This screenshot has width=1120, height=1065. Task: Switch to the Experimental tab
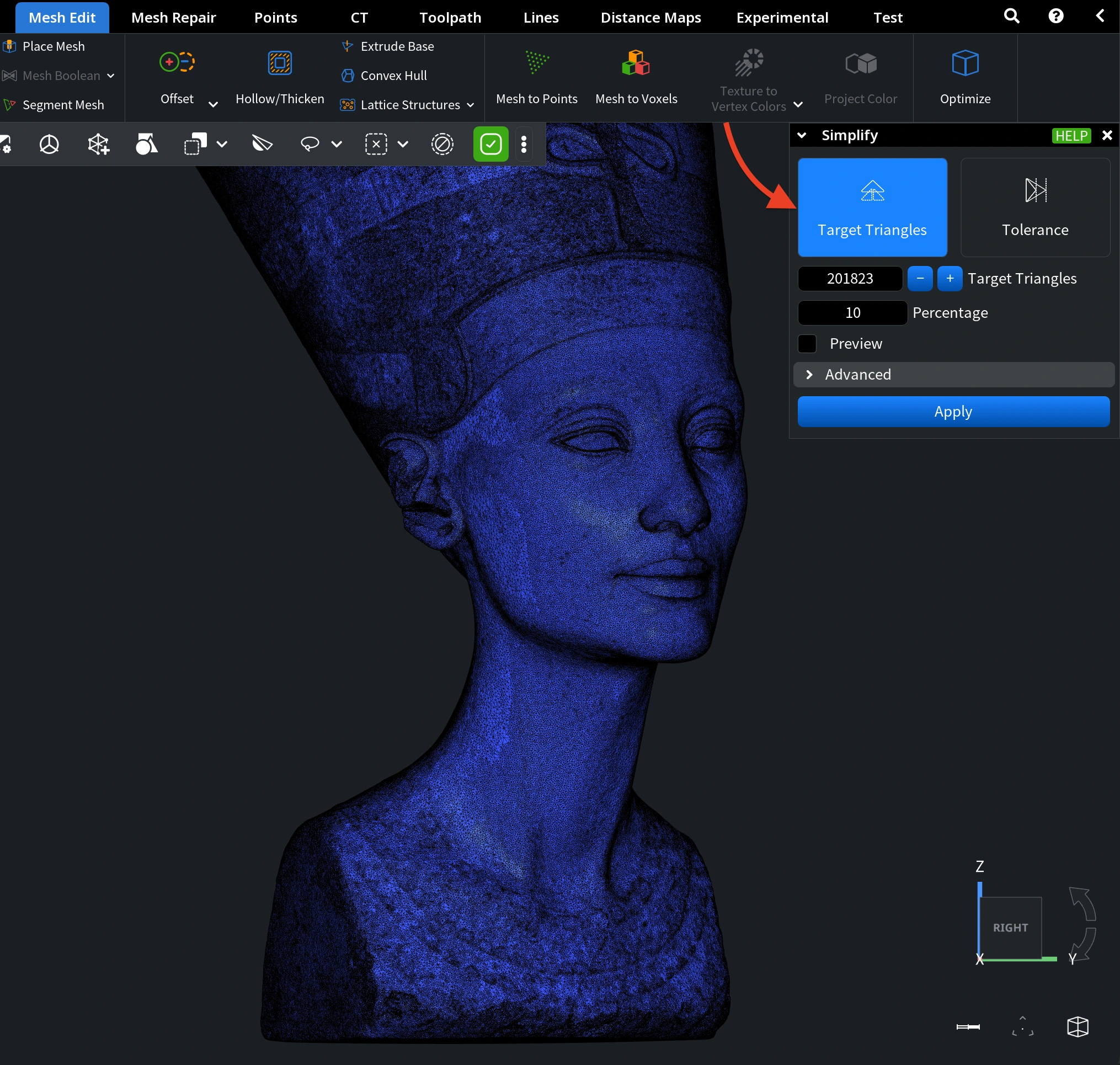point(782,18)
